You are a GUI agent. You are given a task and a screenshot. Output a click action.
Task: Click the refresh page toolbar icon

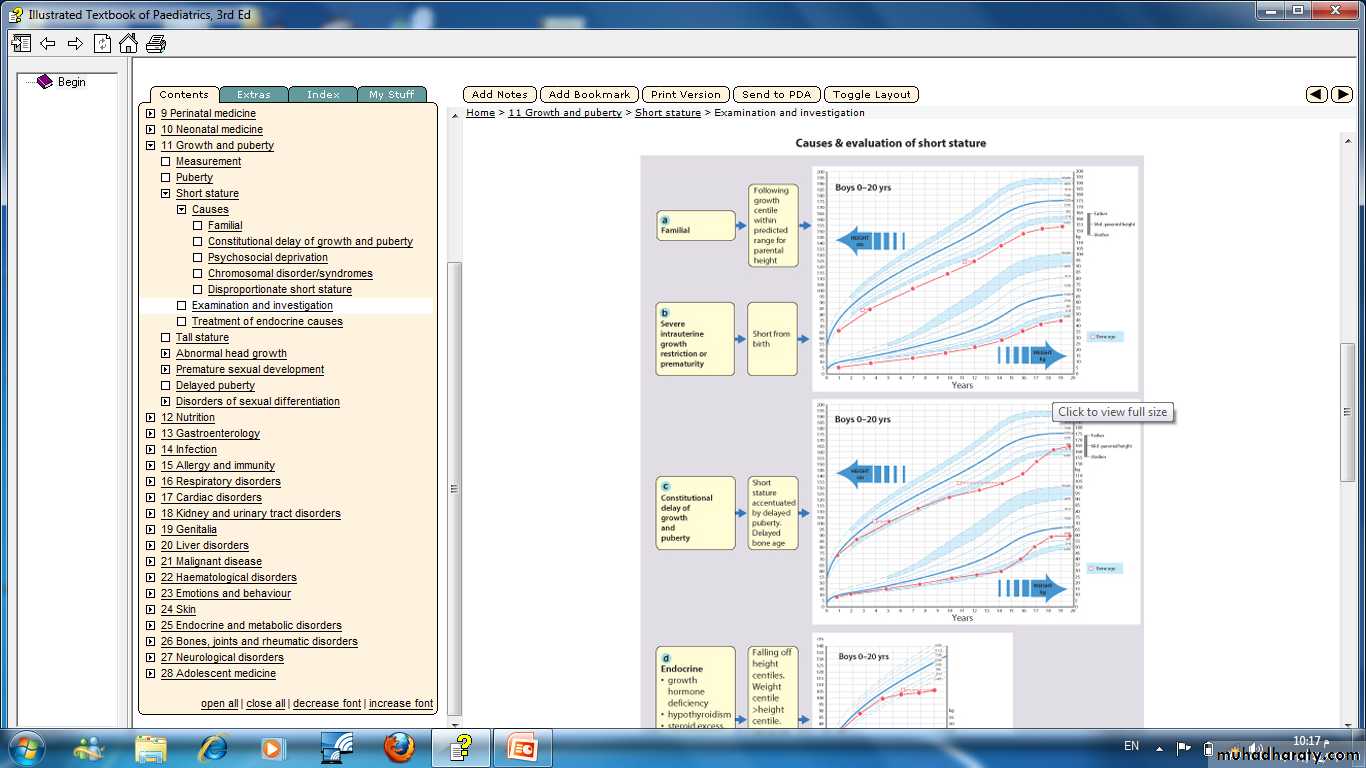[x=102, y=43]
